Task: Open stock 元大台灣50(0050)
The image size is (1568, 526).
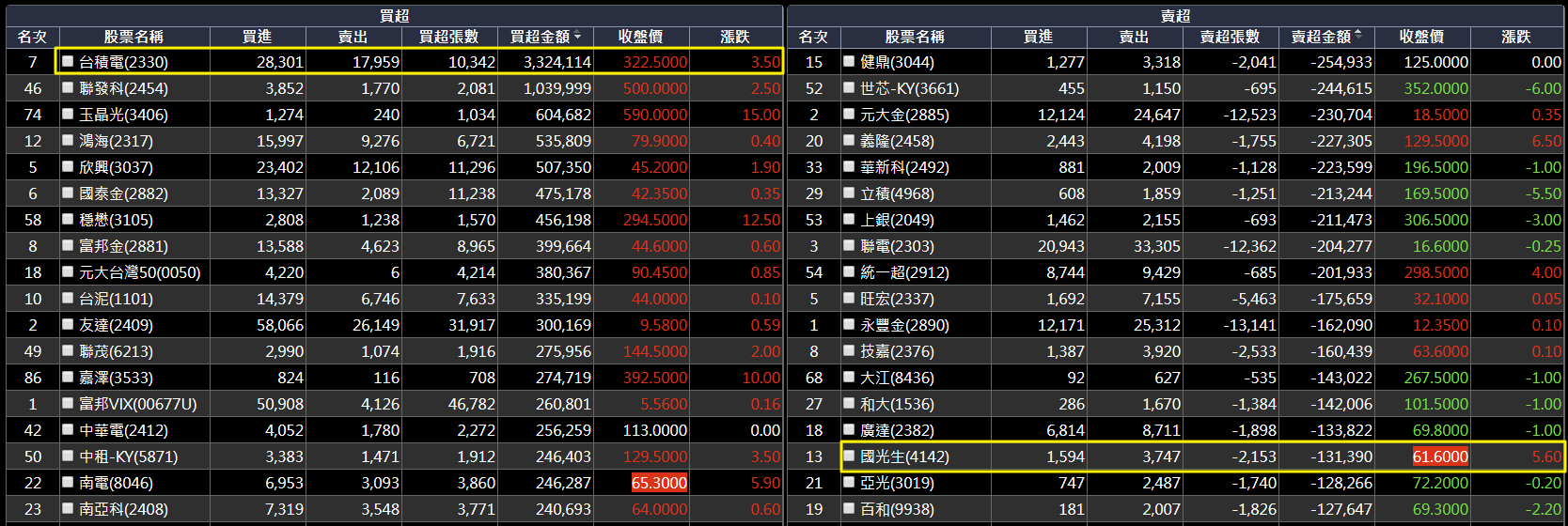Action: [x=140, y=272]
